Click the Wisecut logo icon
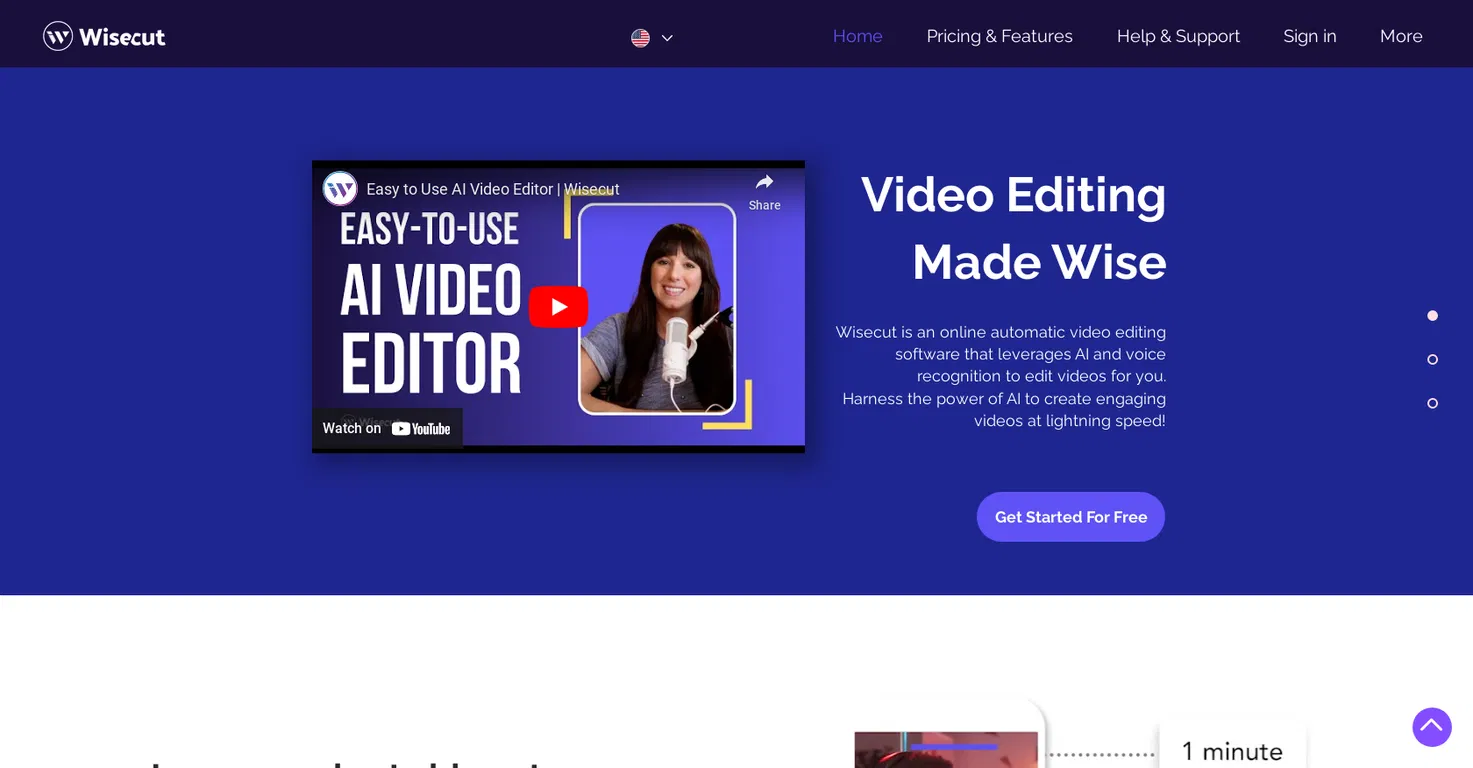The width and height of the screenshot is (1473, 768). click(x=58, y=36)
